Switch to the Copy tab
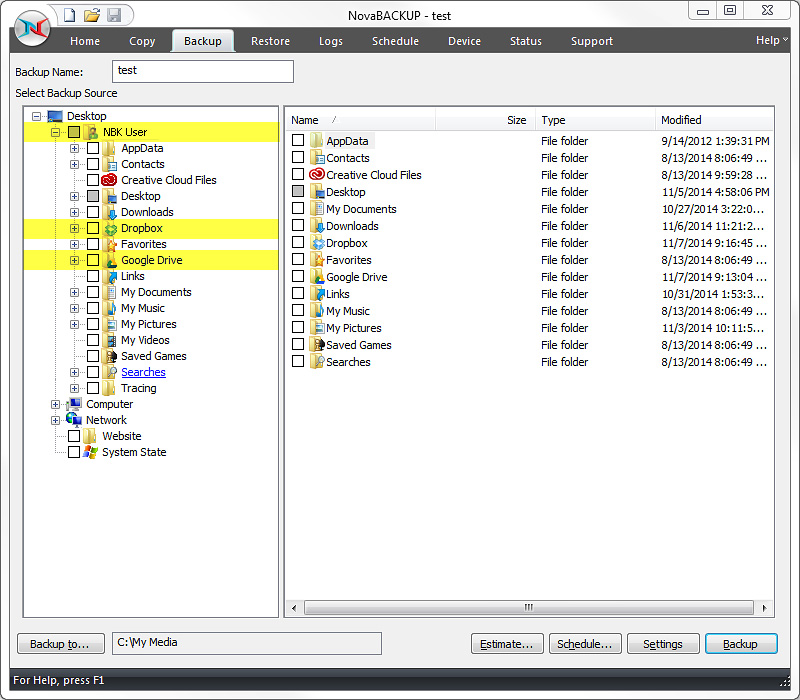This screenshot has height=700, width=800. click(x=142, y=41)
